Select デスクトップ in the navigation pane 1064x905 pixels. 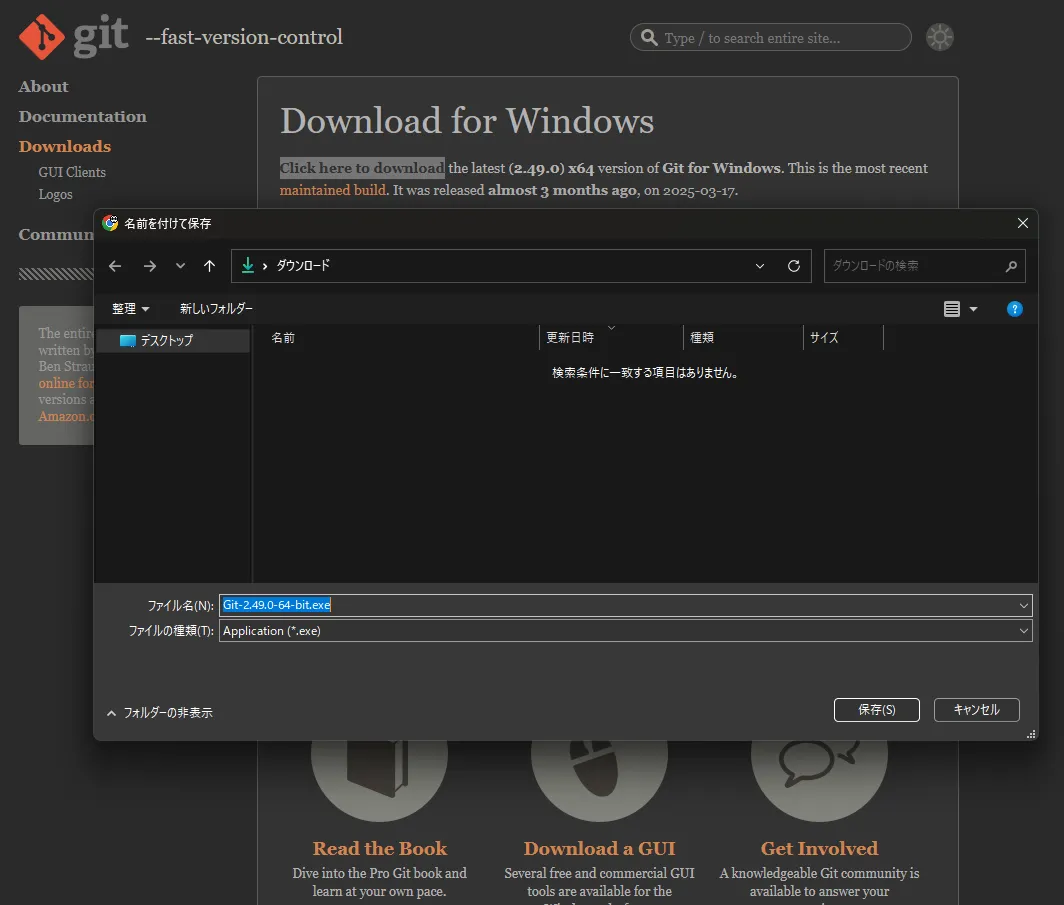[173, 341]
